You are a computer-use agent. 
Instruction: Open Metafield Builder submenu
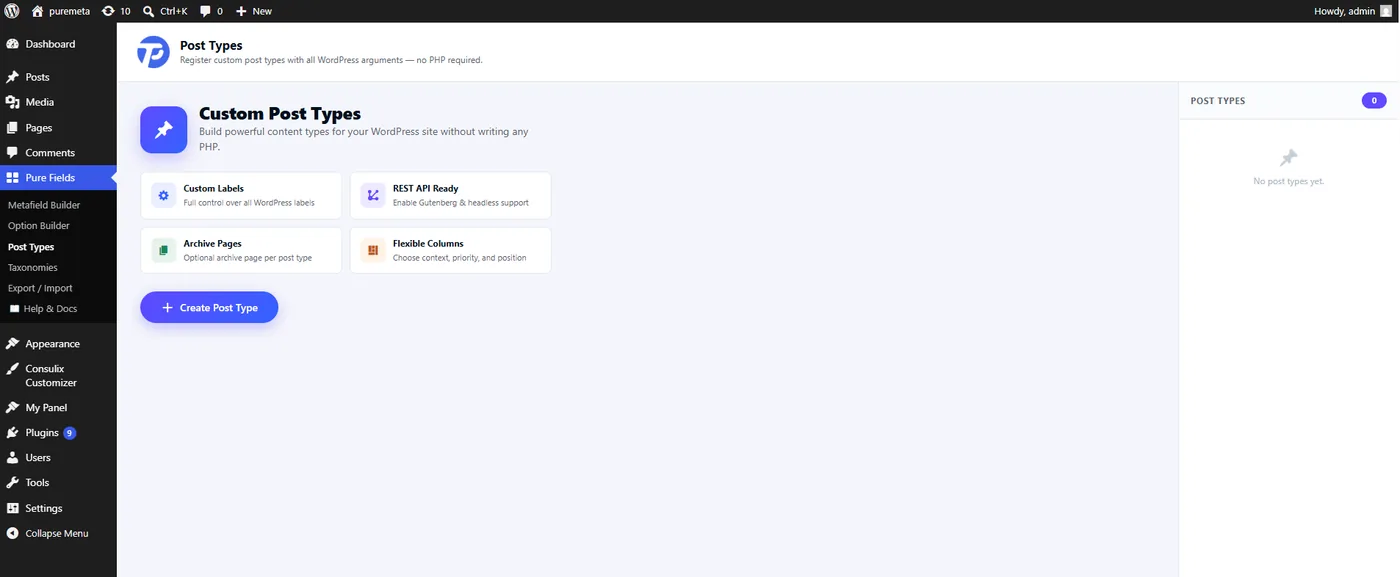[44, 205]
